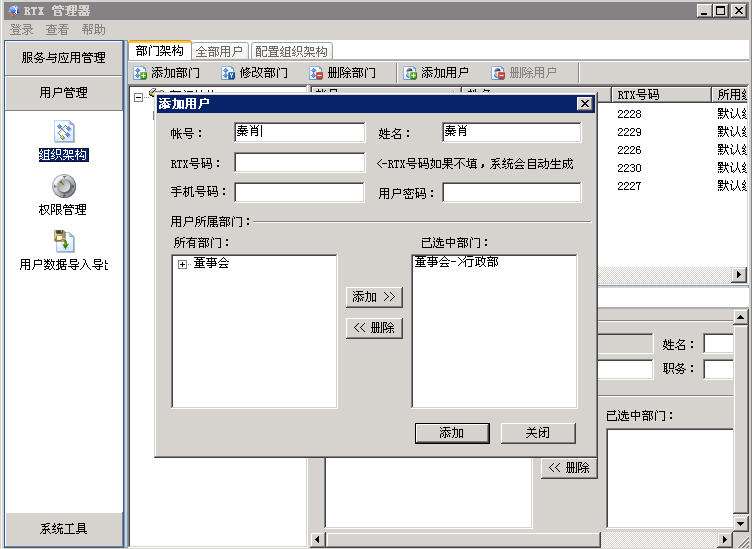Collapse the root tree node behind dialog
752x549 pixels.
point(138,97)
